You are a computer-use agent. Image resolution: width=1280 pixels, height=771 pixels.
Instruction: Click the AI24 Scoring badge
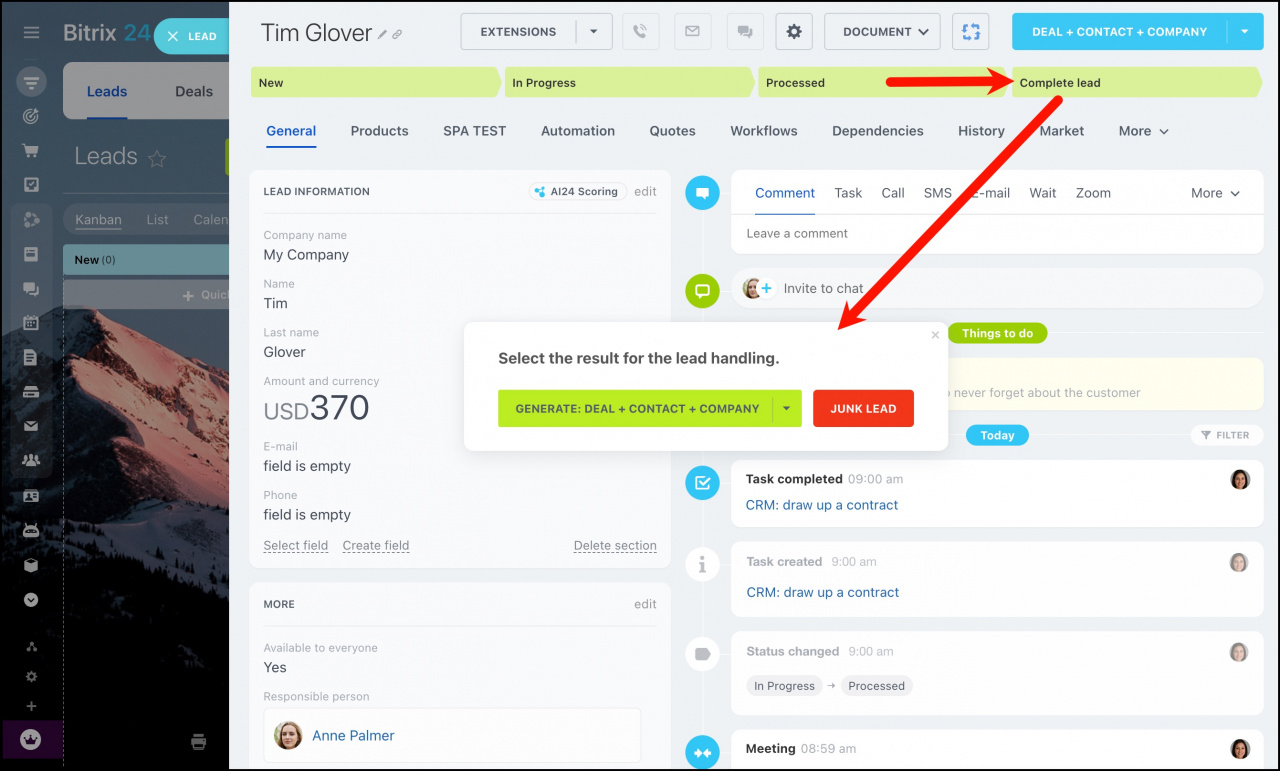point(577,191)
